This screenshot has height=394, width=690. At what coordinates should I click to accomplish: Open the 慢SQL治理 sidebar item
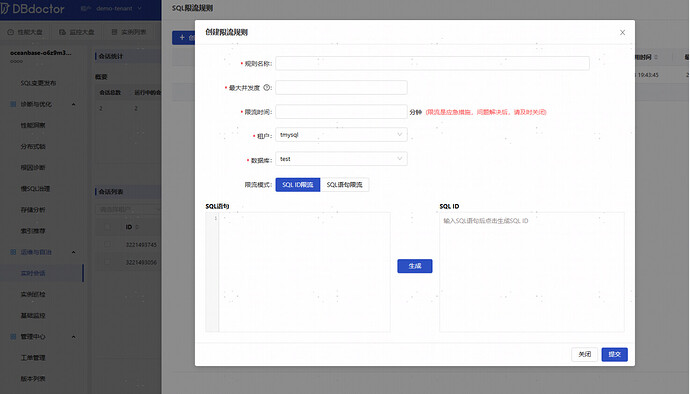coord(35,189)
